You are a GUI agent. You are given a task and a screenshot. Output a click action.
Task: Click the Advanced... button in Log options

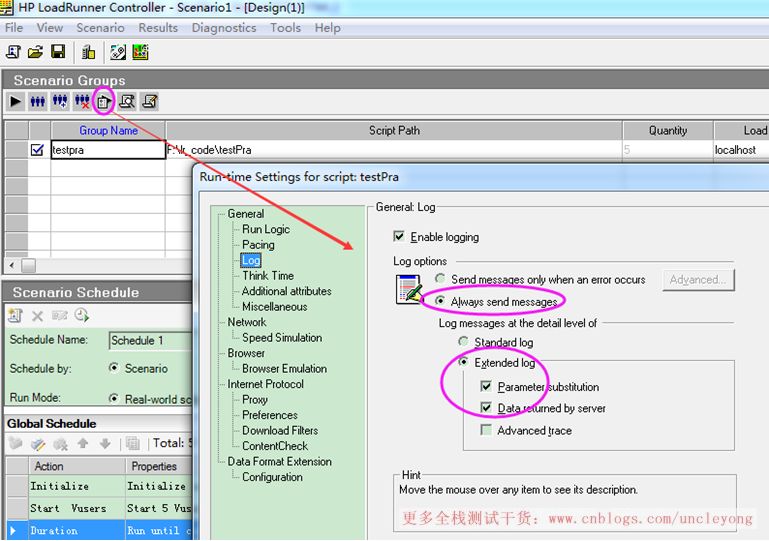[x=698, y=280]
